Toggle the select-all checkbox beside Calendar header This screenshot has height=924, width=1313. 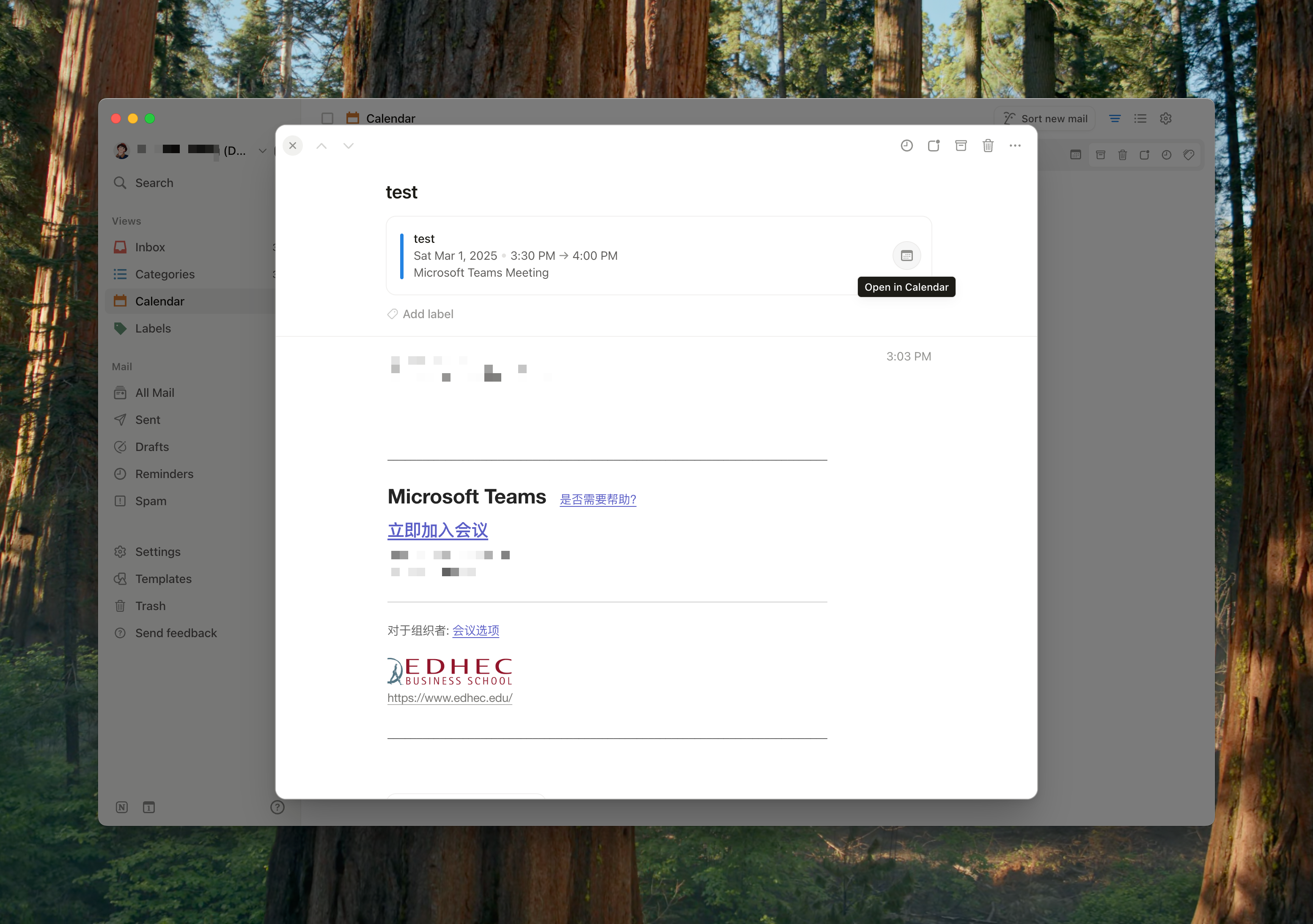pyautogui.click(x=327, y=118)
